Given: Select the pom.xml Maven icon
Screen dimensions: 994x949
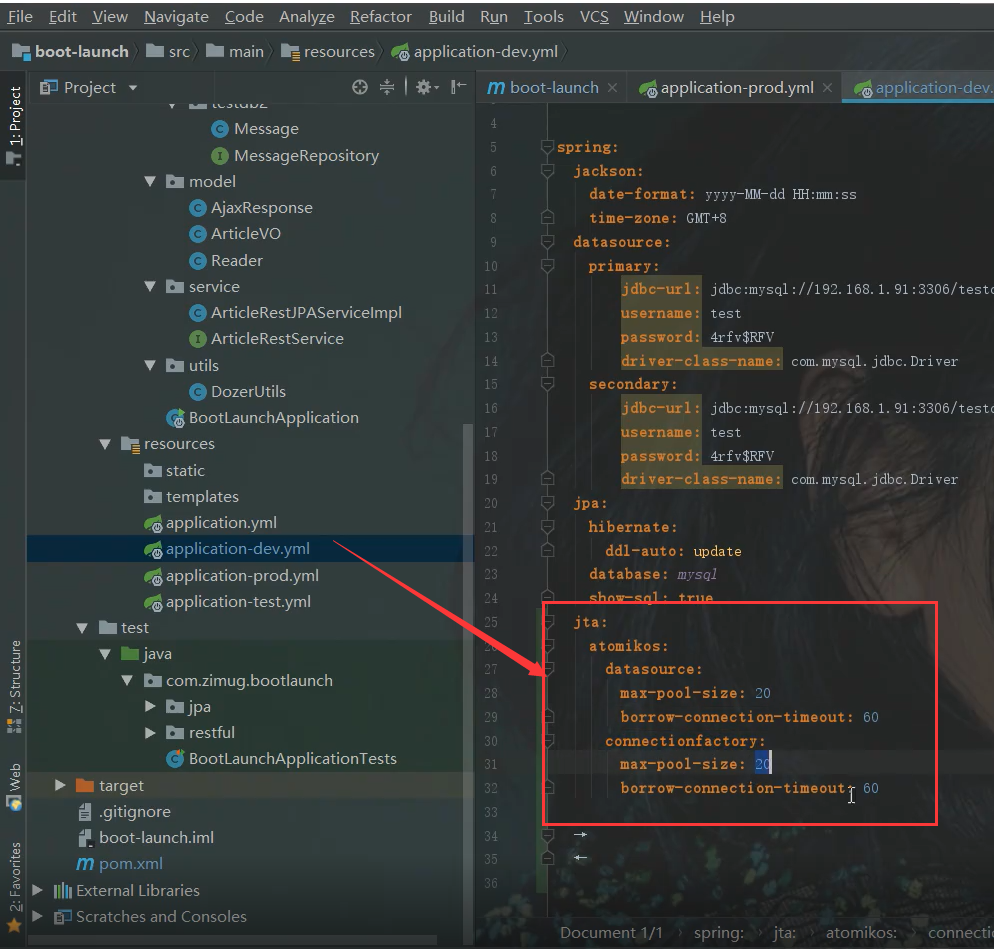Looking at the screenshot, I should tap(85, 863).
